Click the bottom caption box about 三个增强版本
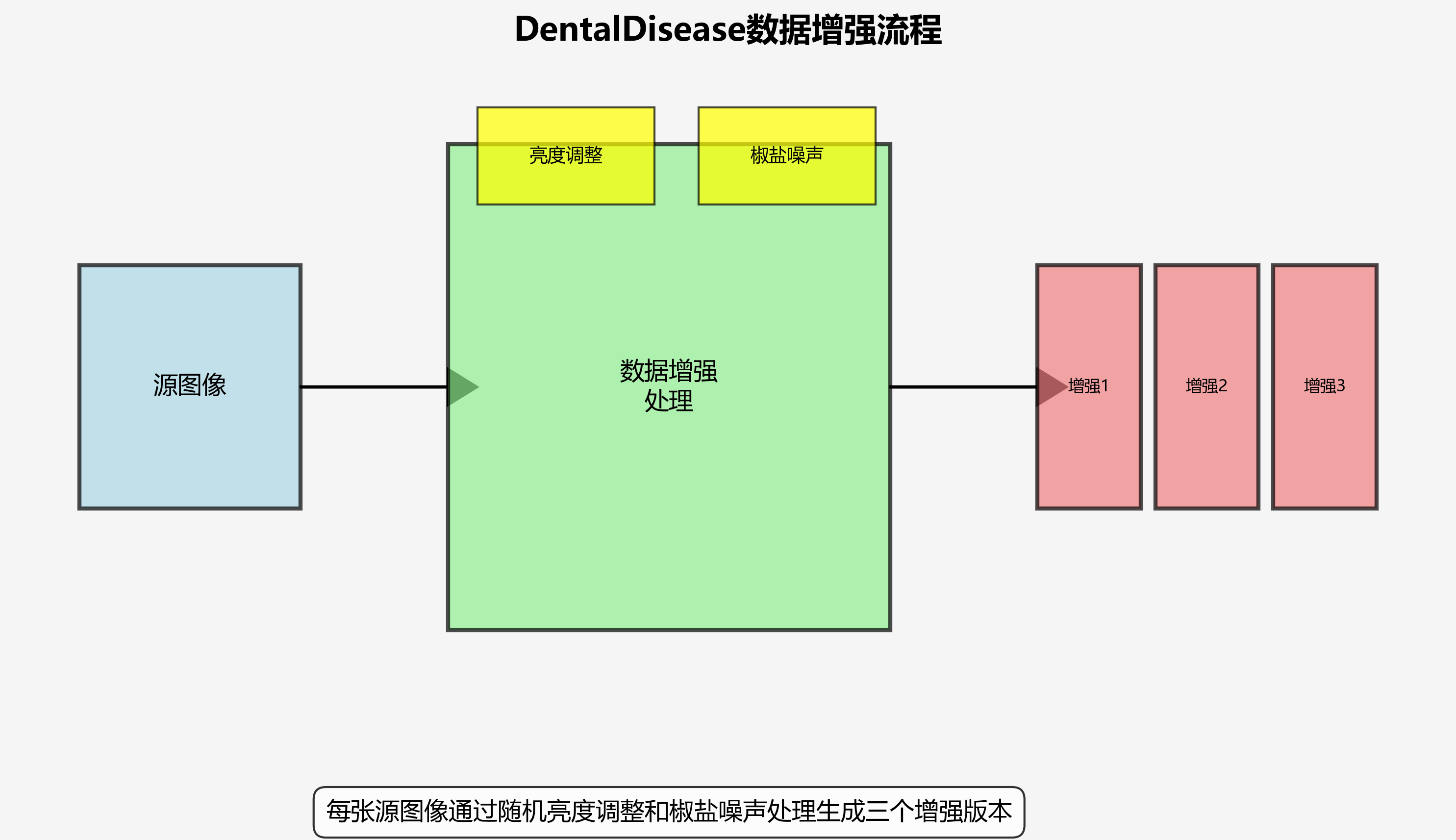This screenshot has height=840, width=1456. (668, 812)
